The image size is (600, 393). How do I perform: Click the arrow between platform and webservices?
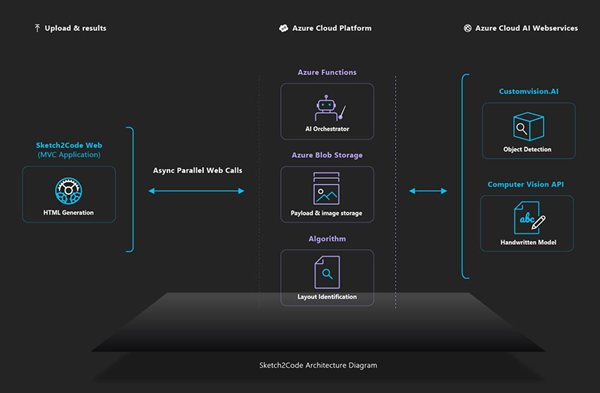(428, 191)
